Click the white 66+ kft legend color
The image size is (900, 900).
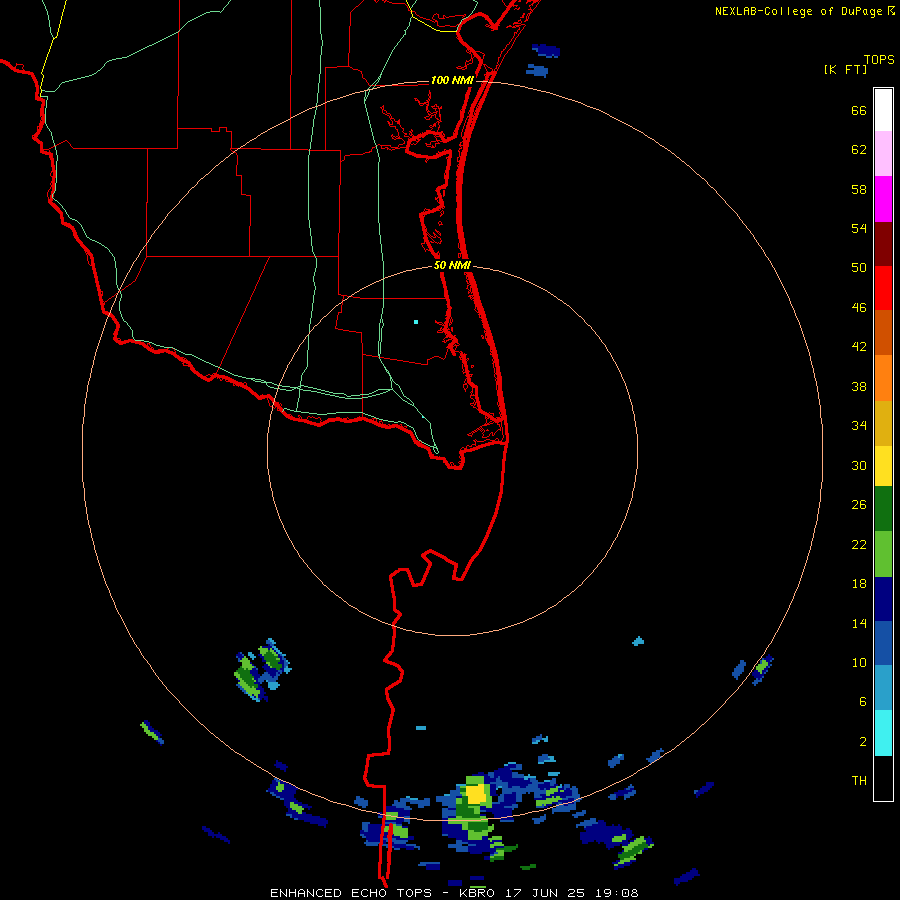pos(883,110)
